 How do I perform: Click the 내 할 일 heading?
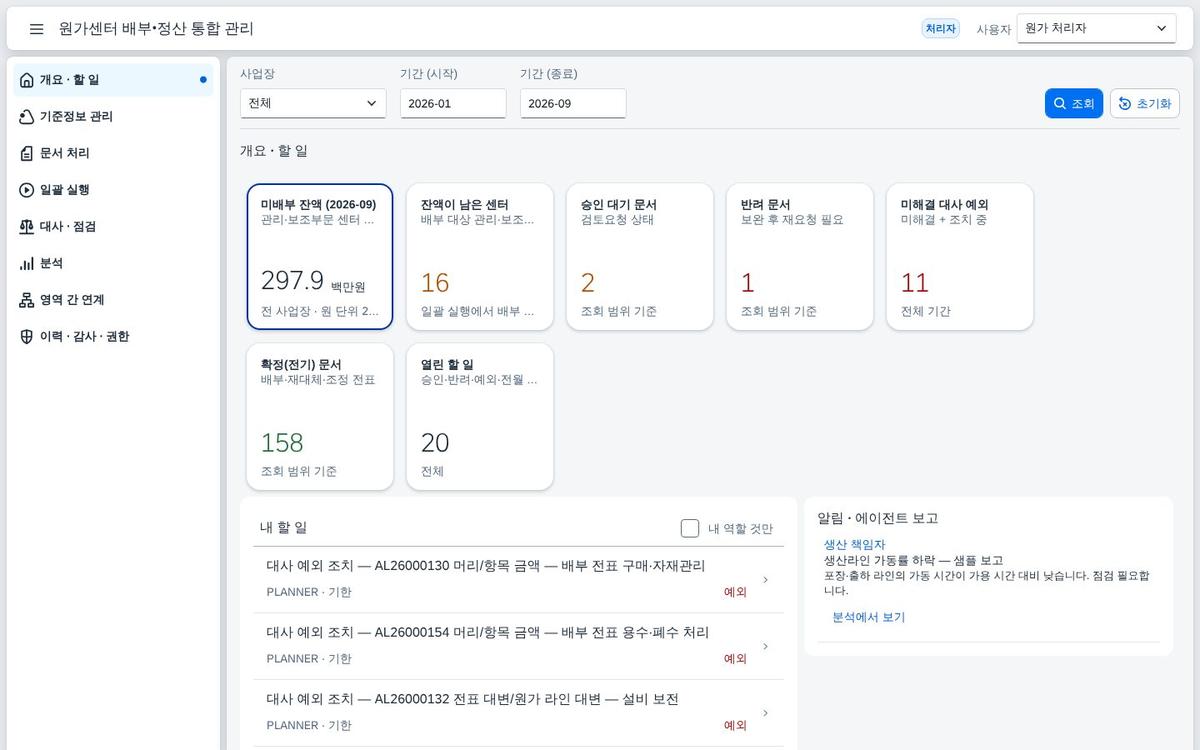click(284, 528)
